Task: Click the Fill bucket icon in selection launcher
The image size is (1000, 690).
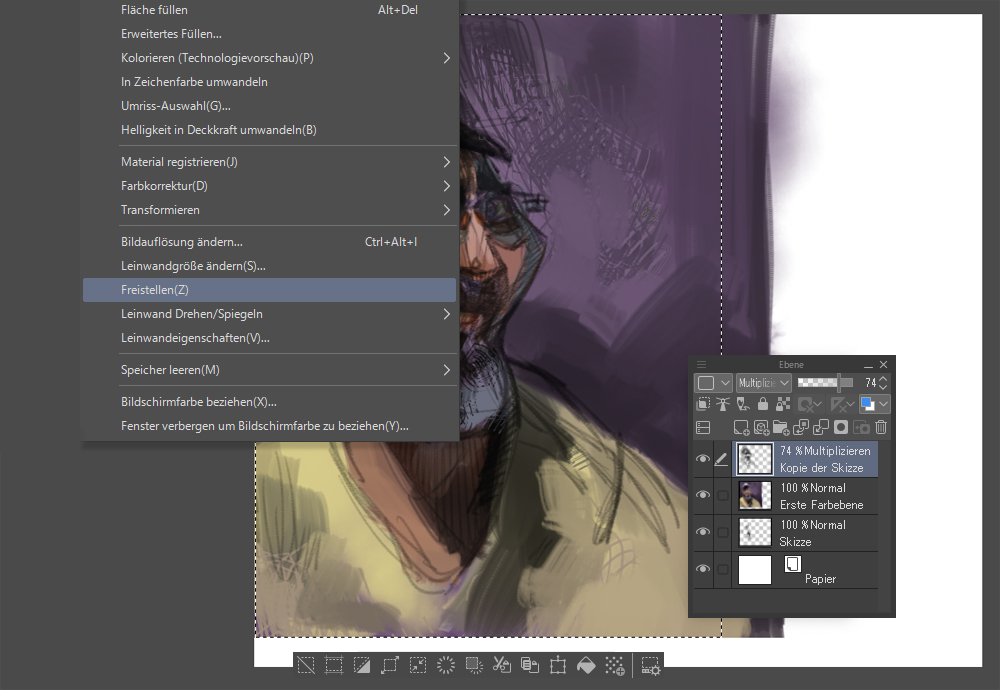Action: (587, 665)
